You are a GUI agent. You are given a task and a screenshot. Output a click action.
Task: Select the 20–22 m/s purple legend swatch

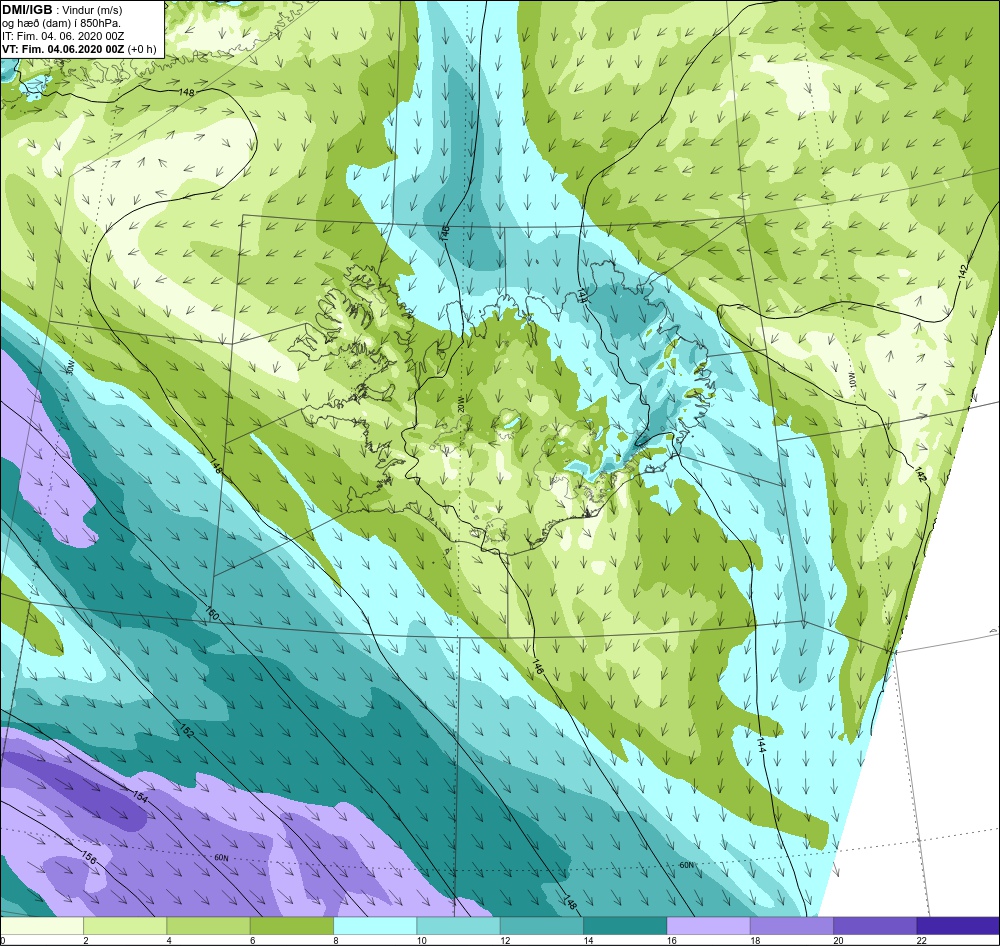874,925
